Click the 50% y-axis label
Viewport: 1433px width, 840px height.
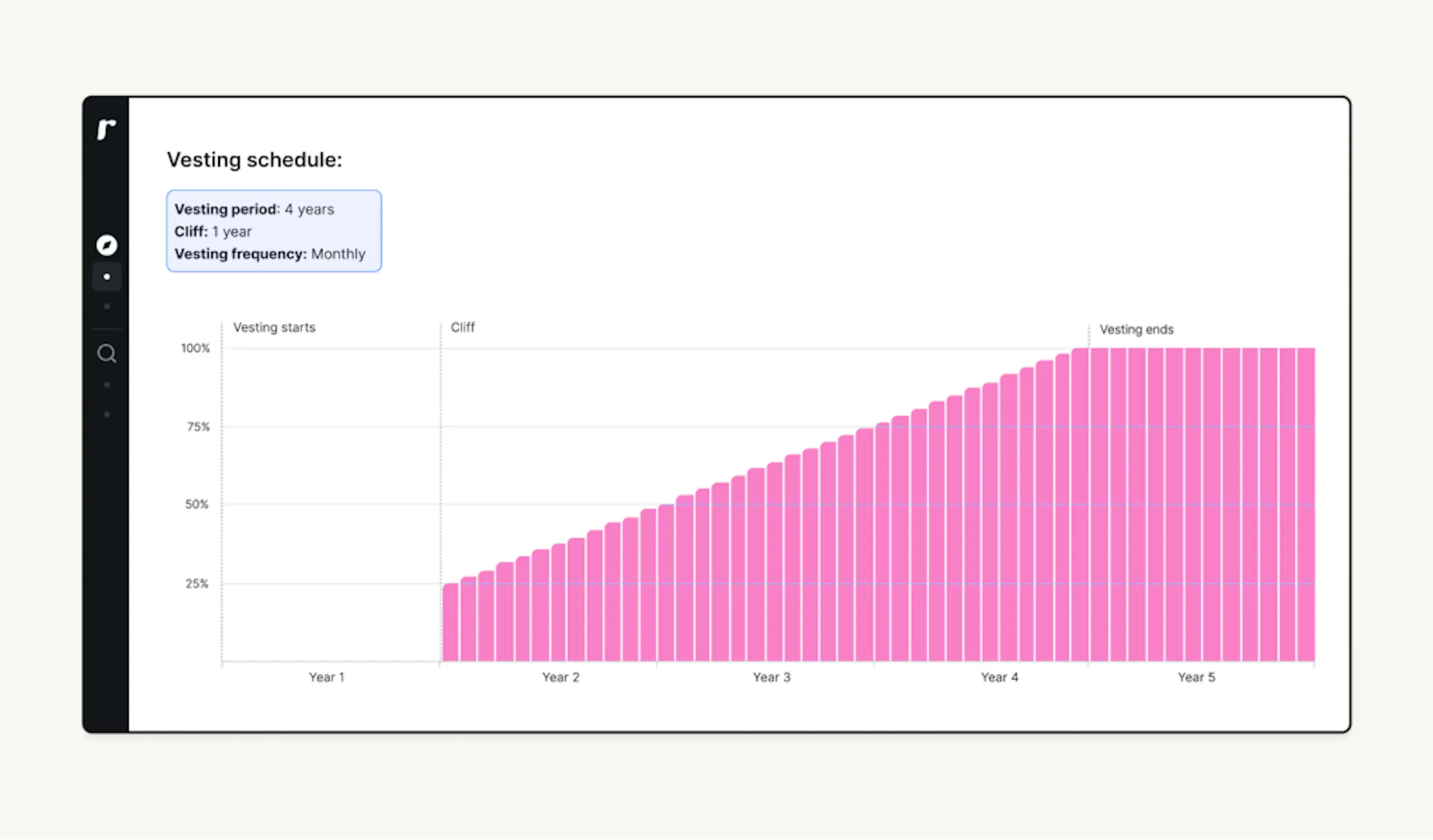(197, 505)
